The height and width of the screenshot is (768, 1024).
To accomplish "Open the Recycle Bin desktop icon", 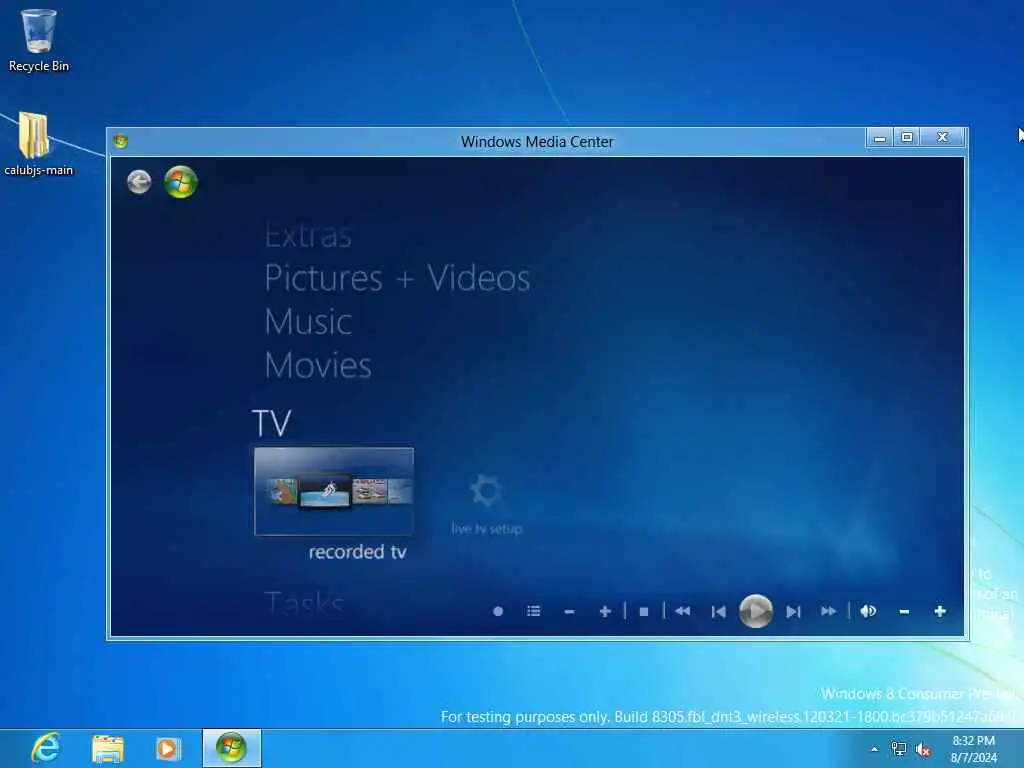I will click(x=39, y=40).
